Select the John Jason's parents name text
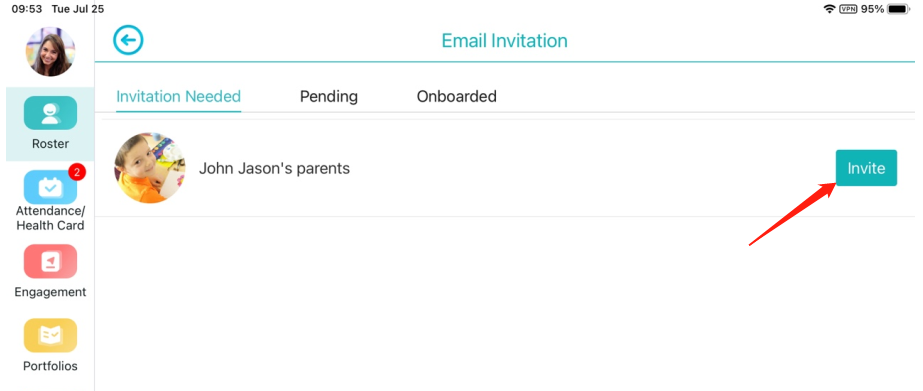Viewport: 923px width, 391px height. pyautogui.click(x=274, y=168)
